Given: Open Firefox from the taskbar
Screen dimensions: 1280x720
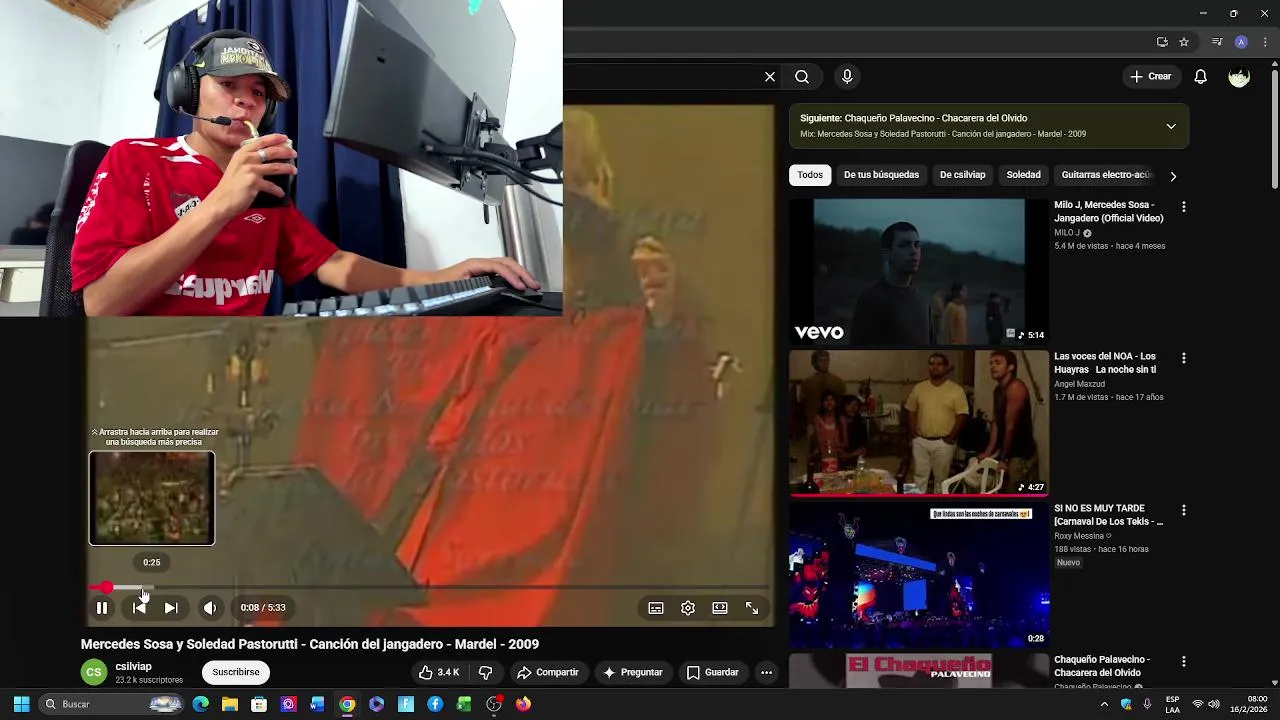Looking at the screenshot, I should point(523,704).
